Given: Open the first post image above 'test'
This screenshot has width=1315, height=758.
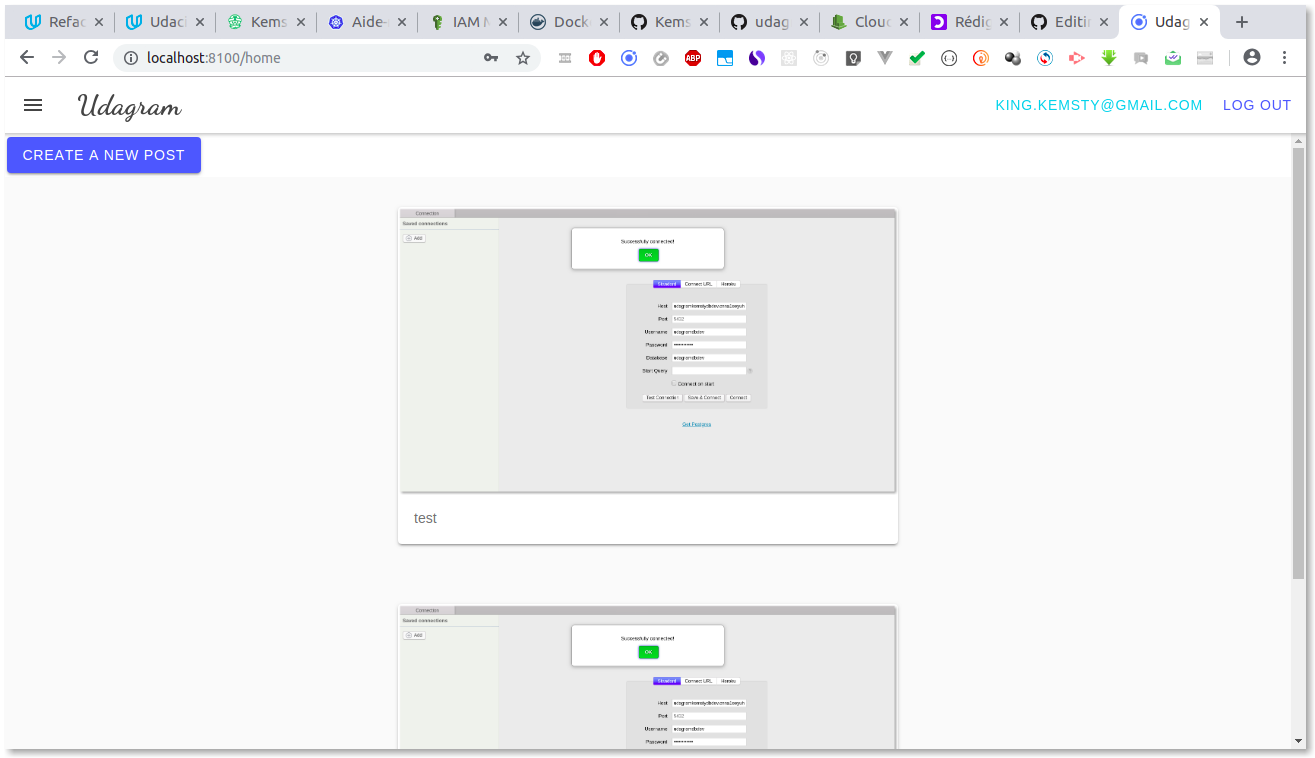Looking at the screenshot, I should [x=648, y=351].
